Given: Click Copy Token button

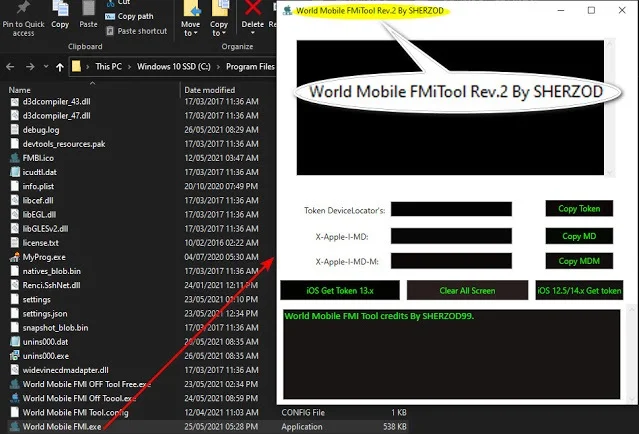Looking at the screenshot, I should 579,209.
